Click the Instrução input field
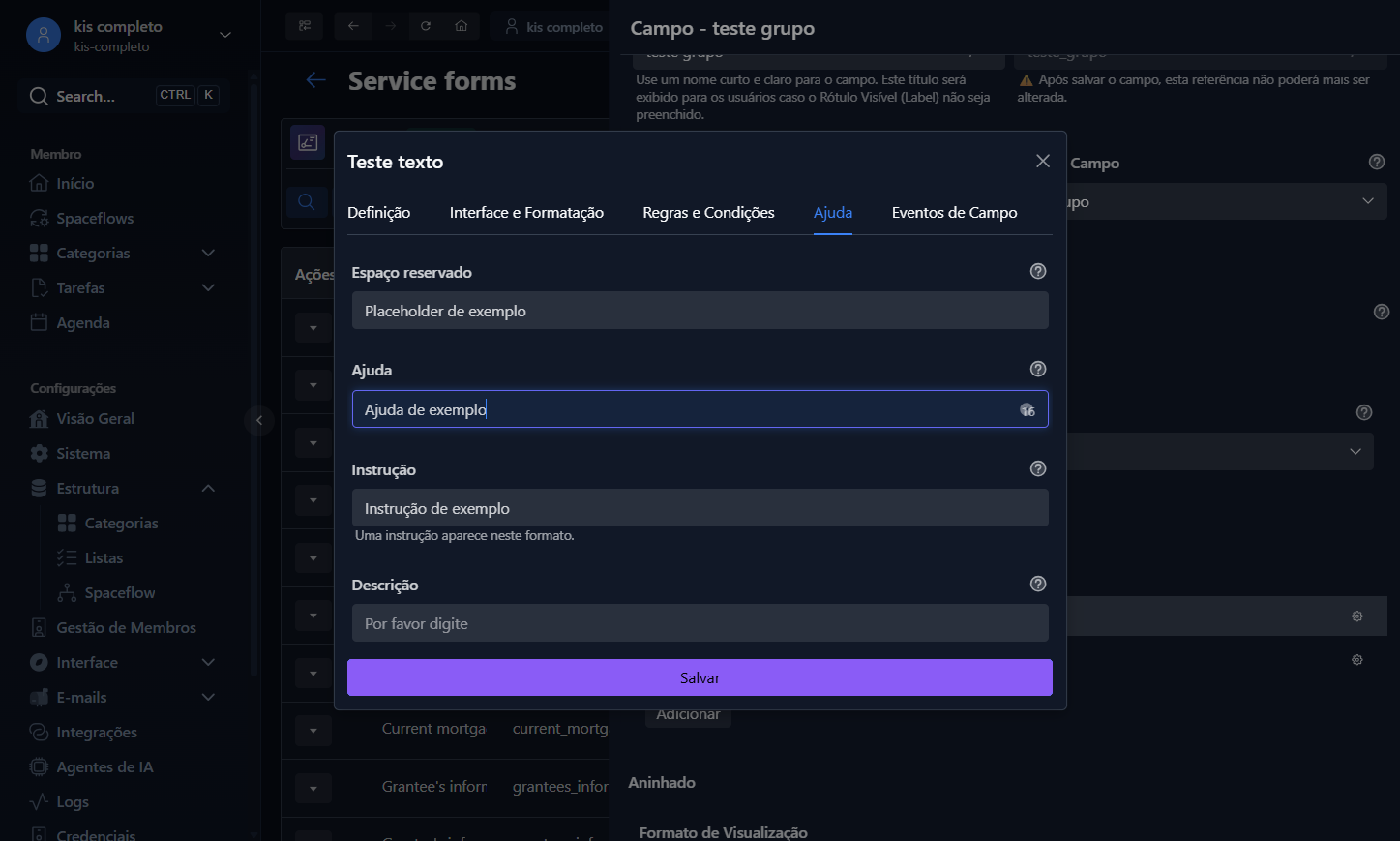 pyautogui.click(x=700, y=508)
